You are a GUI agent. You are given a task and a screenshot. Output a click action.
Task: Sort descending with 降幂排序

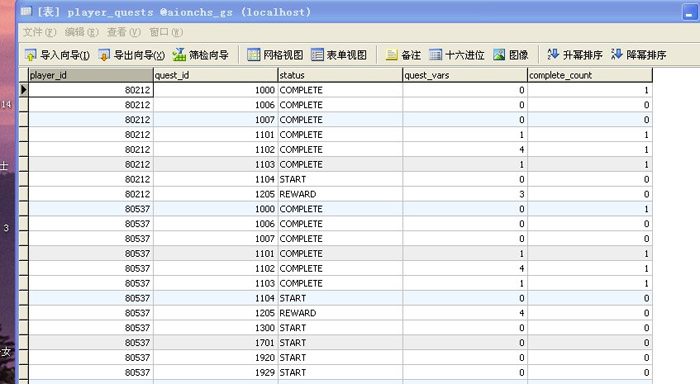click(617, 54)
